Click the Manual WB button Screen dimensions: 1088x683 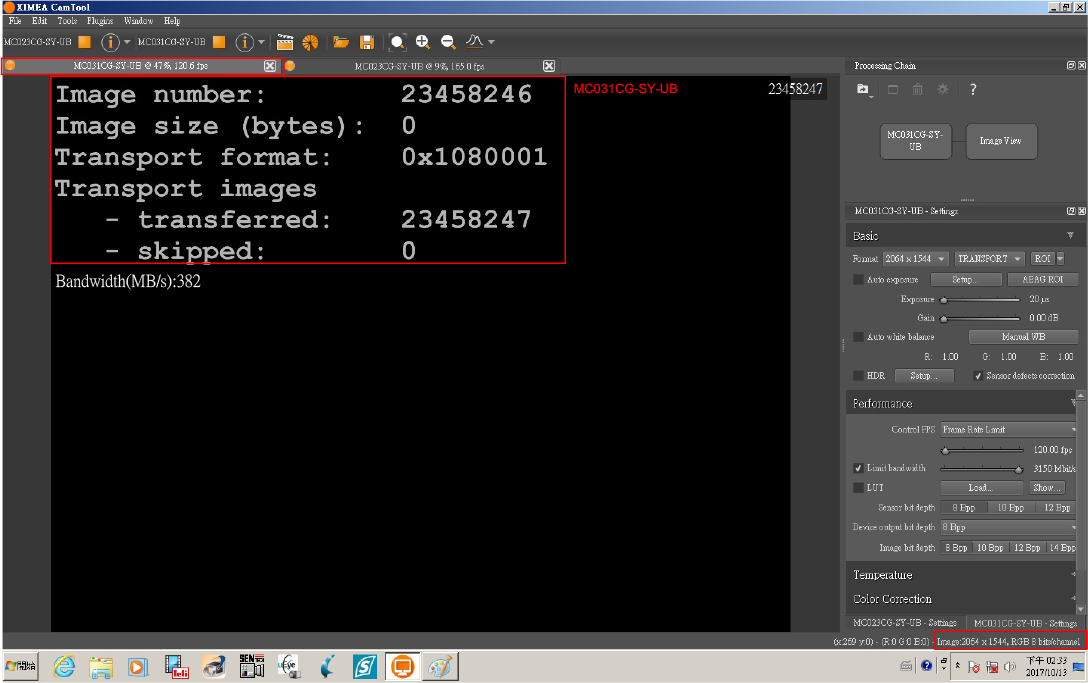pos(1022,337)
